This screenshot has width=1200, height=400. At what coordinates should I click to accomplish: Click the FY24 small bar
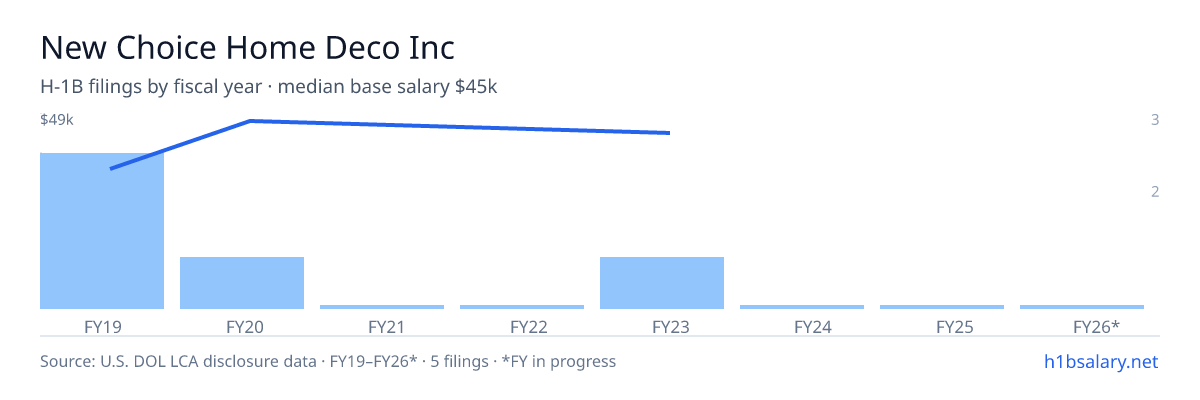802,307
